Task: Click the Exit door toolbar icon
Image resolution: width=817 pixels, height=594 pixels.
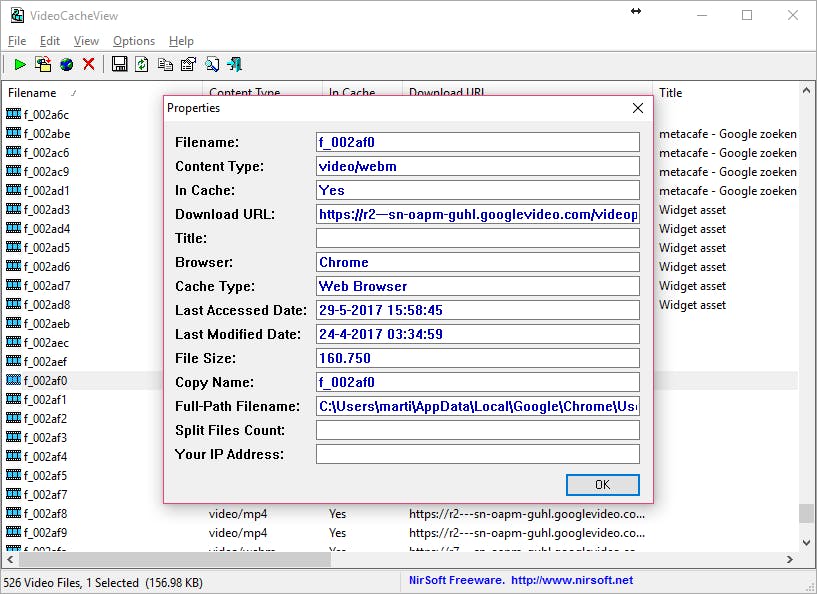Action: point(234,65)
